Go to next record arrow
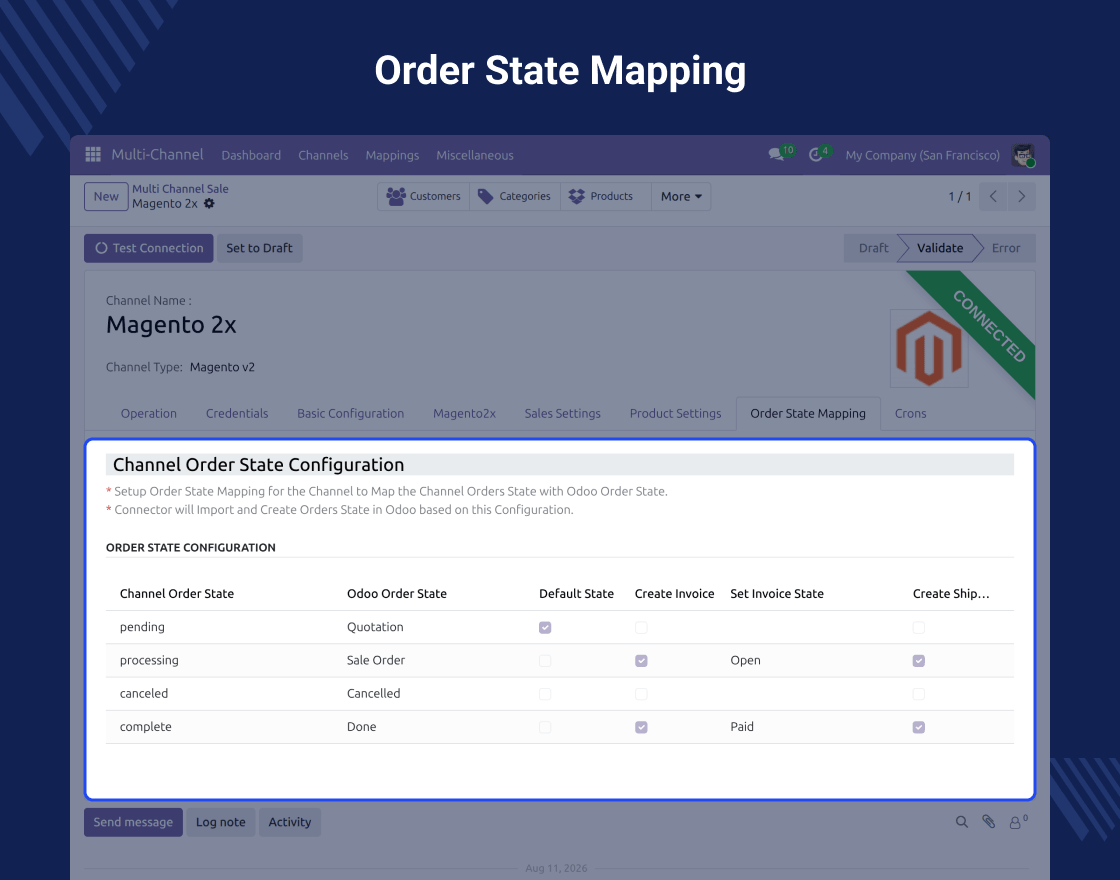 tap(1021, 196)
